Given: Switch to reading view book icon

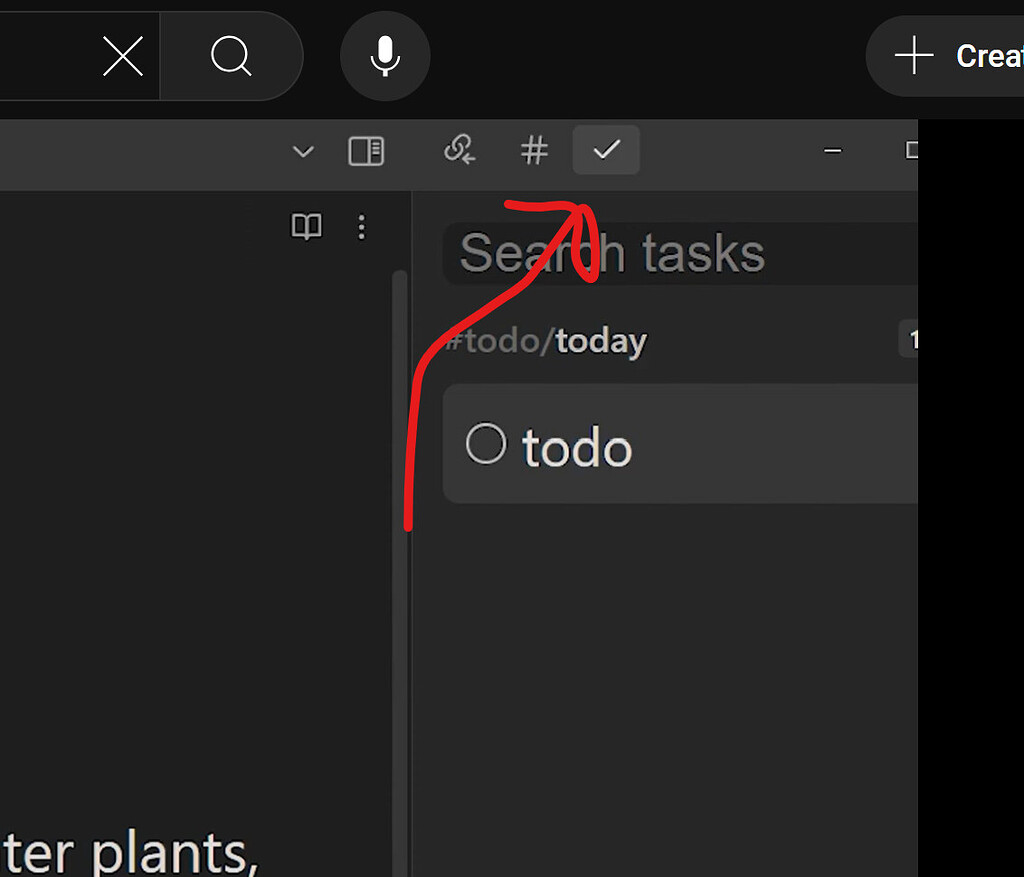Looking at the screenshot, I should click(307, 227).
